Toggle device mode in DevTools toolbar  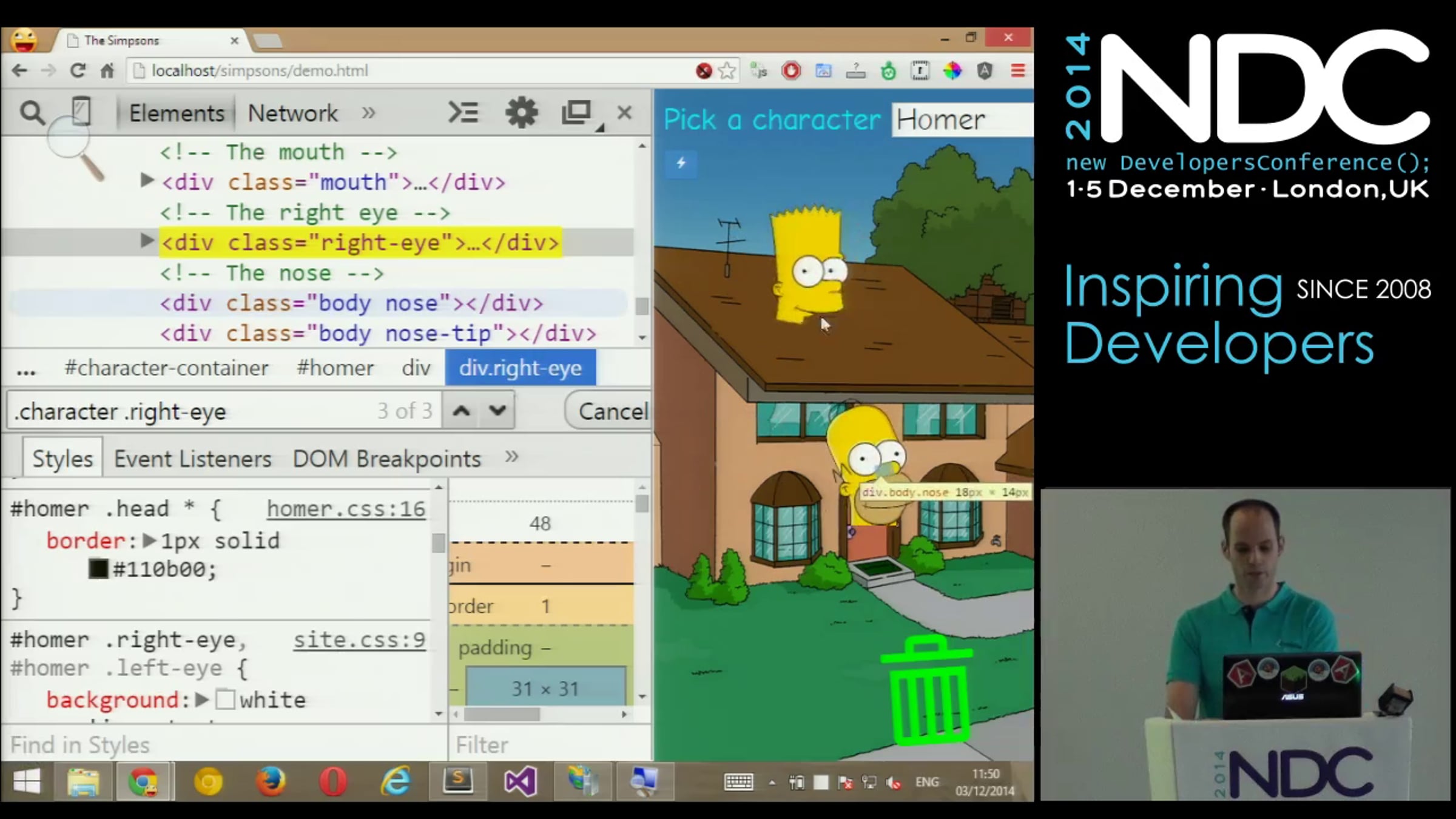point(81,112)
